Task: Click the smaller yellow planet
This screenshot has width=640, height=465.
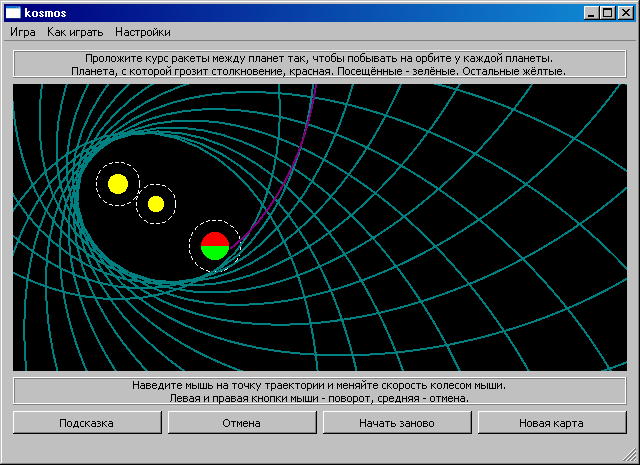Action: coord(156,204)
